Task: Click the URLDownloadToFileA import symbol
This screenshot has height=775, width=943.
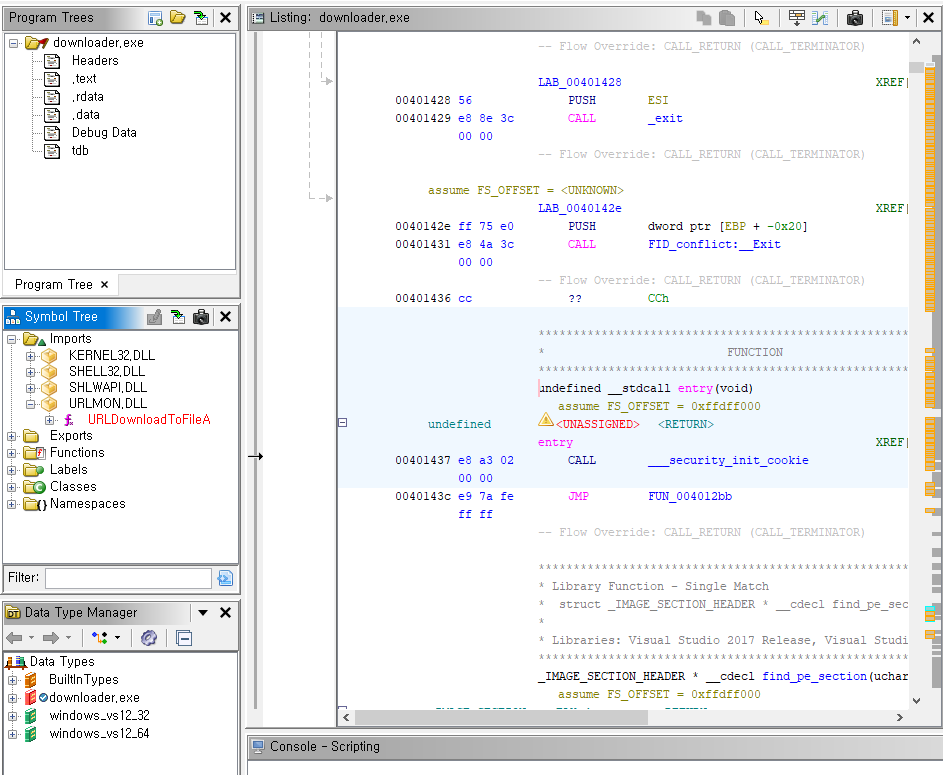Action: click(149, 420)
